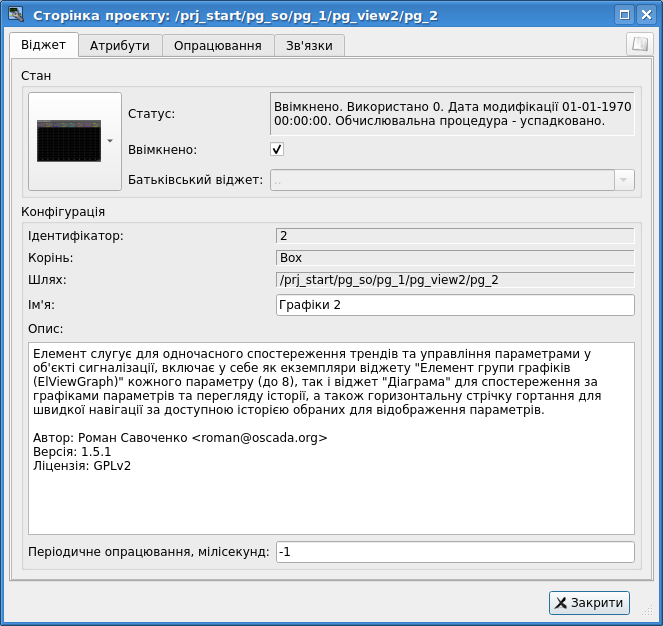This screenshot has height=626, width=663.
Task: Open the dropdown arrow beside widget thumbnail
Action: pos(110,141)
